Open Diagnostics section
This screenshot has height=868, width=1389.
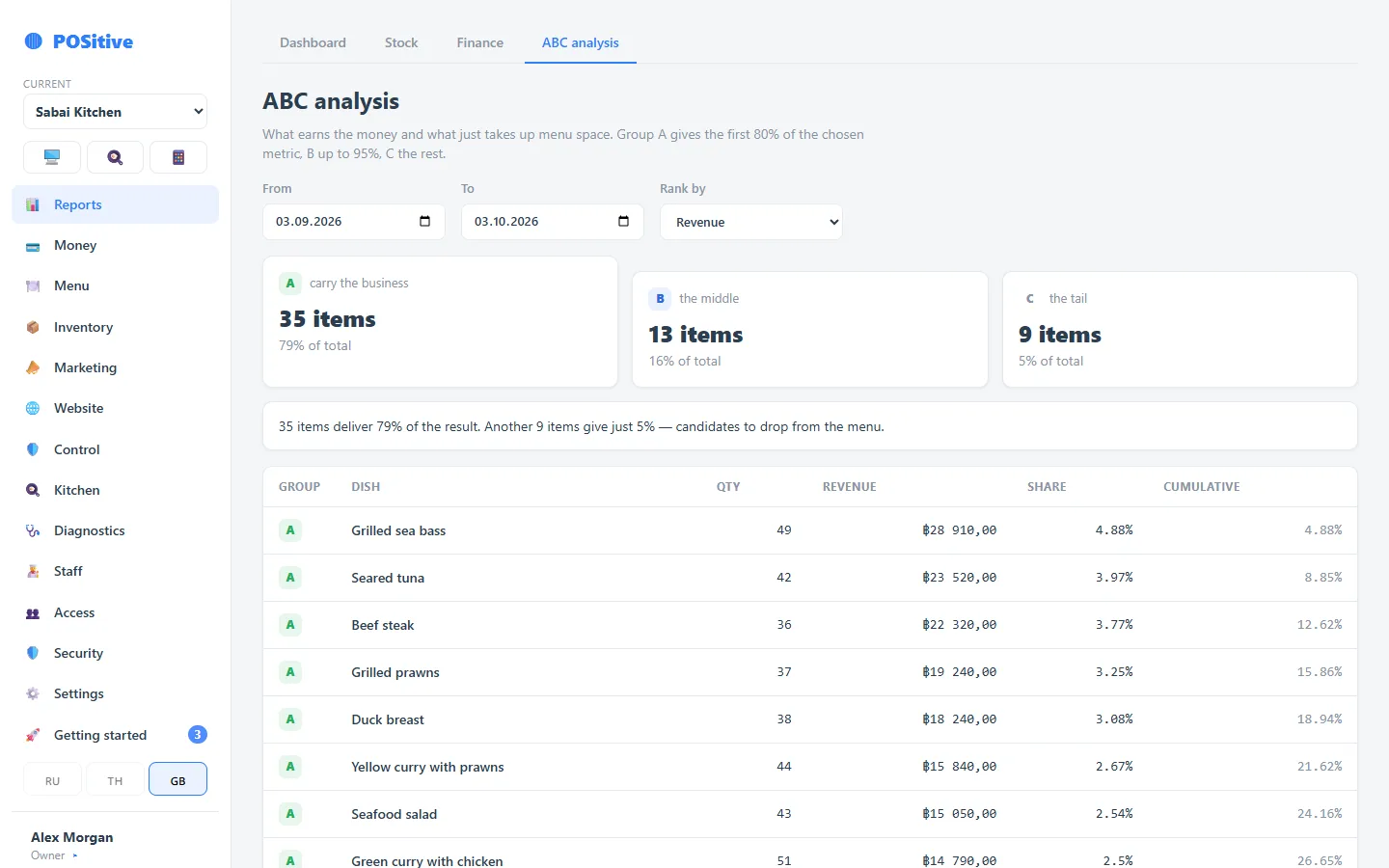115,530
